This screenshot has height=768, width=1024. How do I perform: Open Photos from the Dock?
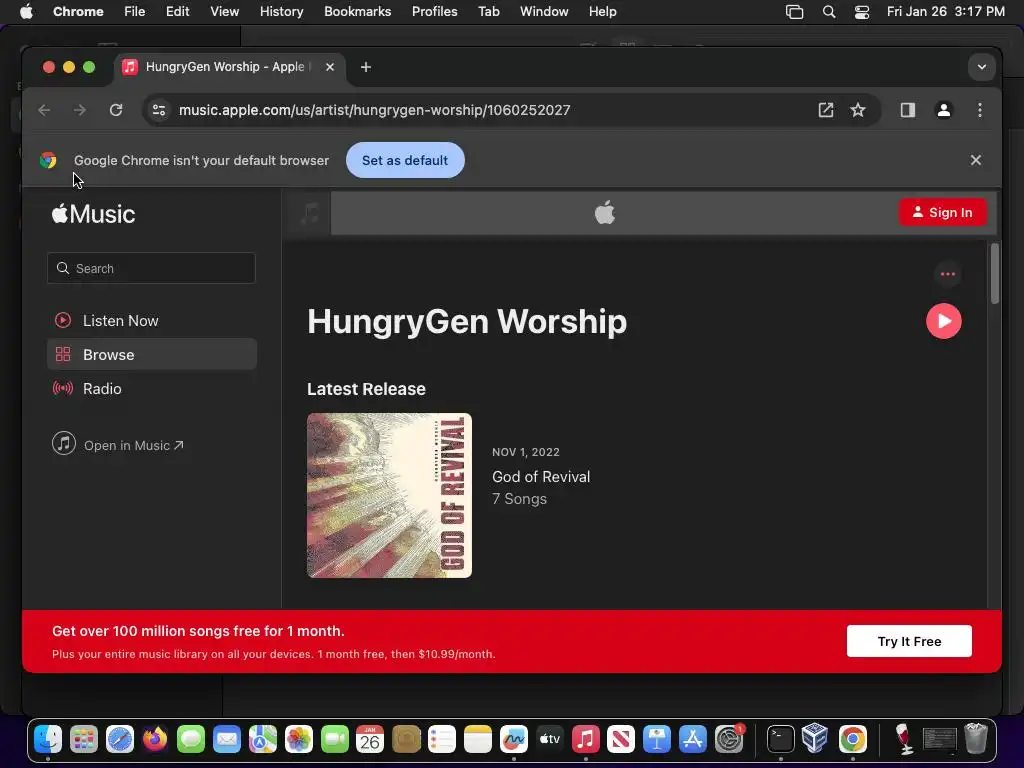(x=298, y=739)
